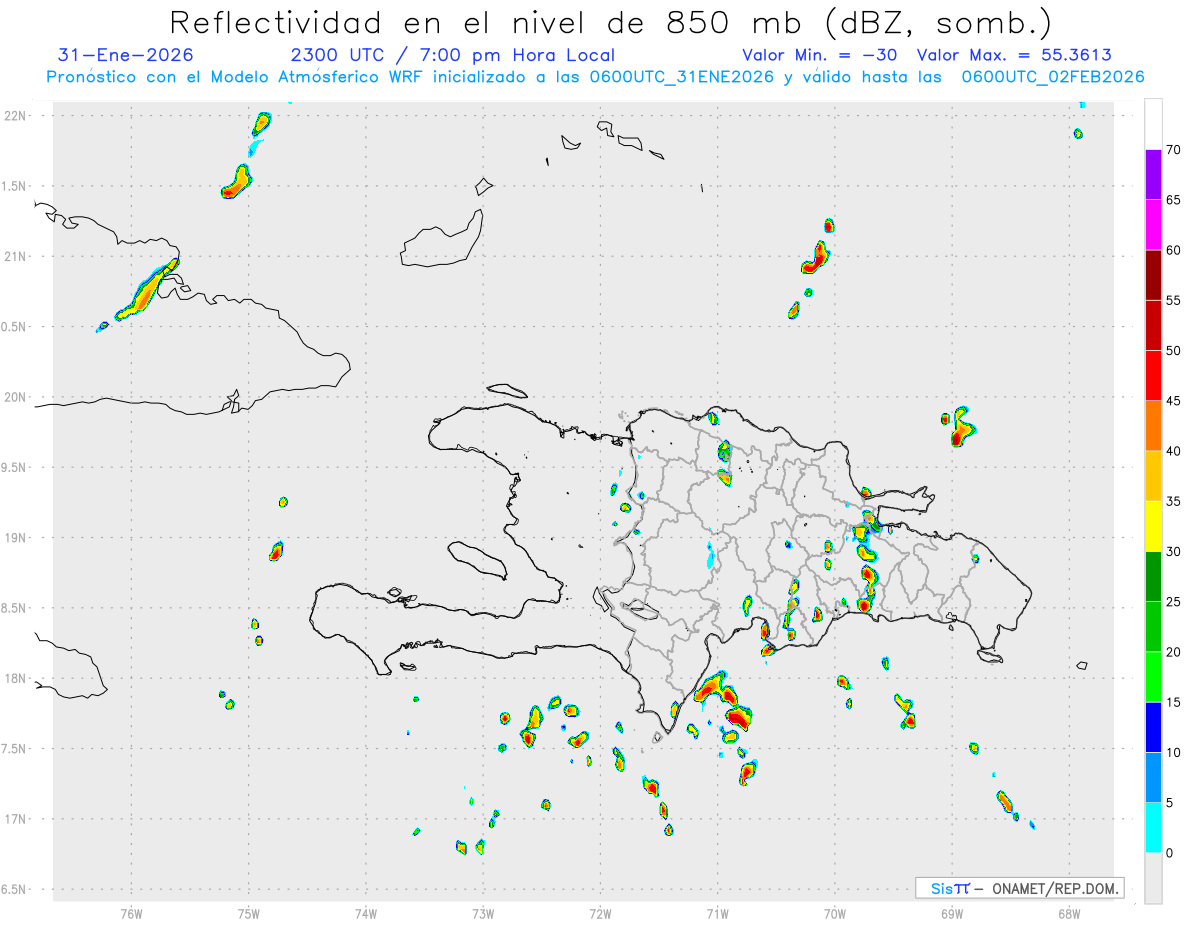The height and width of the screenshot is (927, 1200).
Task: Select the colorbar value label '65'
Action: 1173,200
